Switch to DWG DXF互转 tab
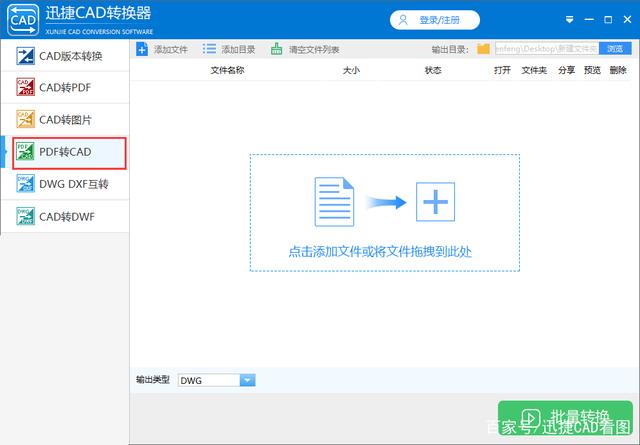Screen dimensions: 640x445 pyautogui.click(x=65, y=184)
